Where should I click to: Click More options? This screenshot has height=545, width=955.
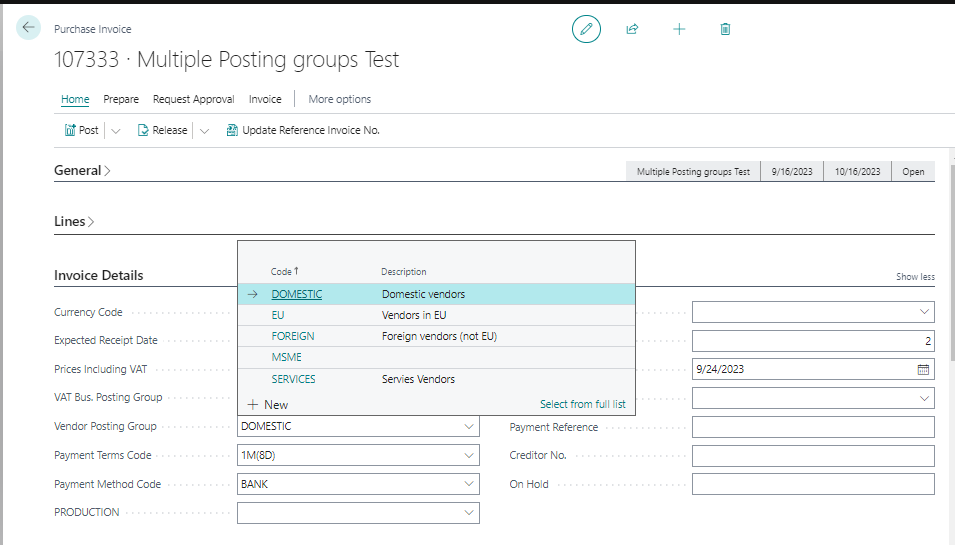[339, 99]
